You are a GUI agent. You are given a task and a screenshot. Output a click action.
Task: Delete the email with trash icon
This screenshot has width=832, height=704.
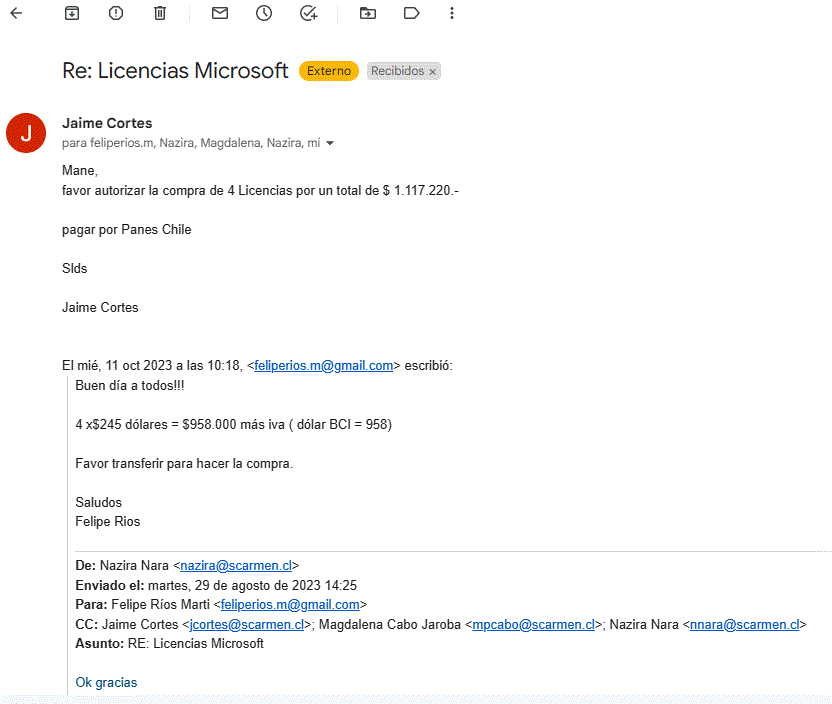[160, 13]
